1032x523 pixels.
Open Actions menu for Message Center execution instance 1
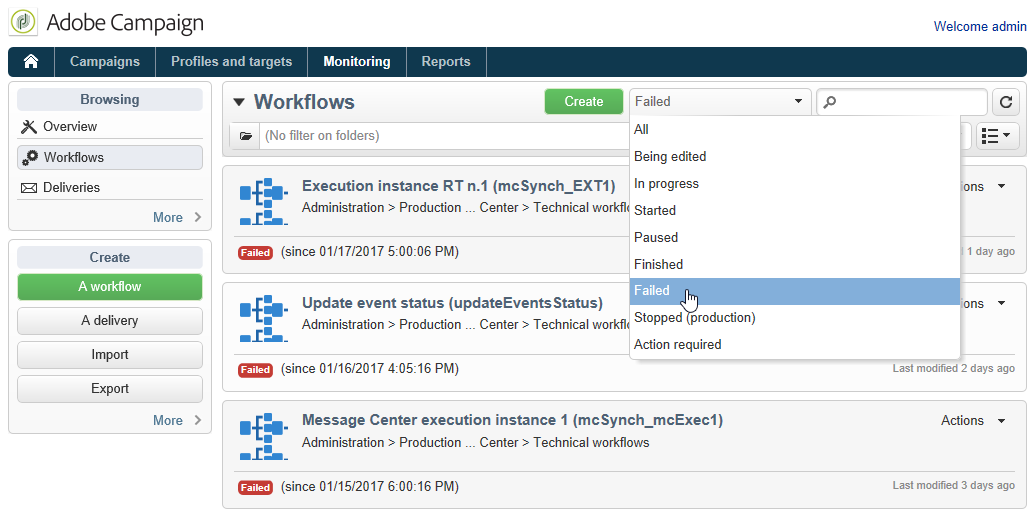[x=973, y=421]
